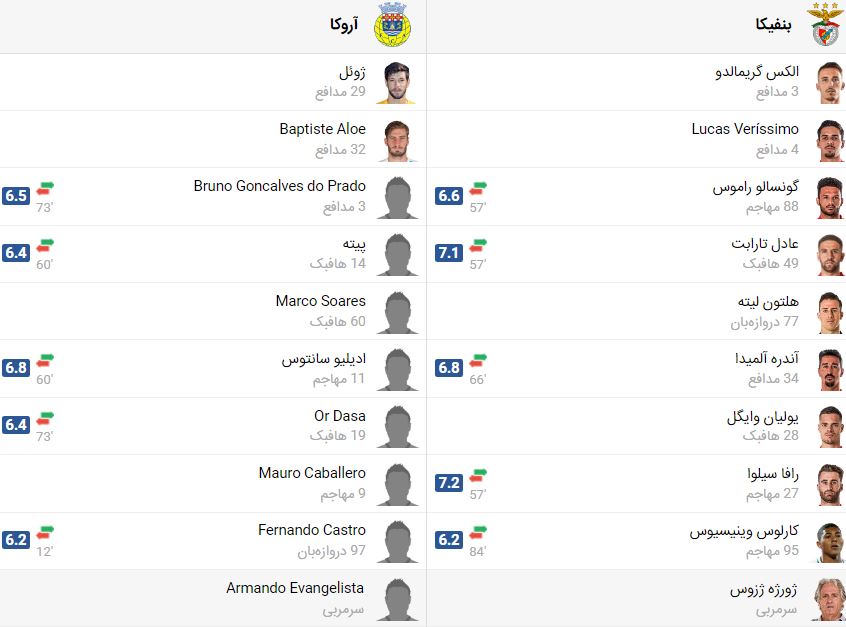
Task: Open ژوئل player photo
Action: click(396, 82)
